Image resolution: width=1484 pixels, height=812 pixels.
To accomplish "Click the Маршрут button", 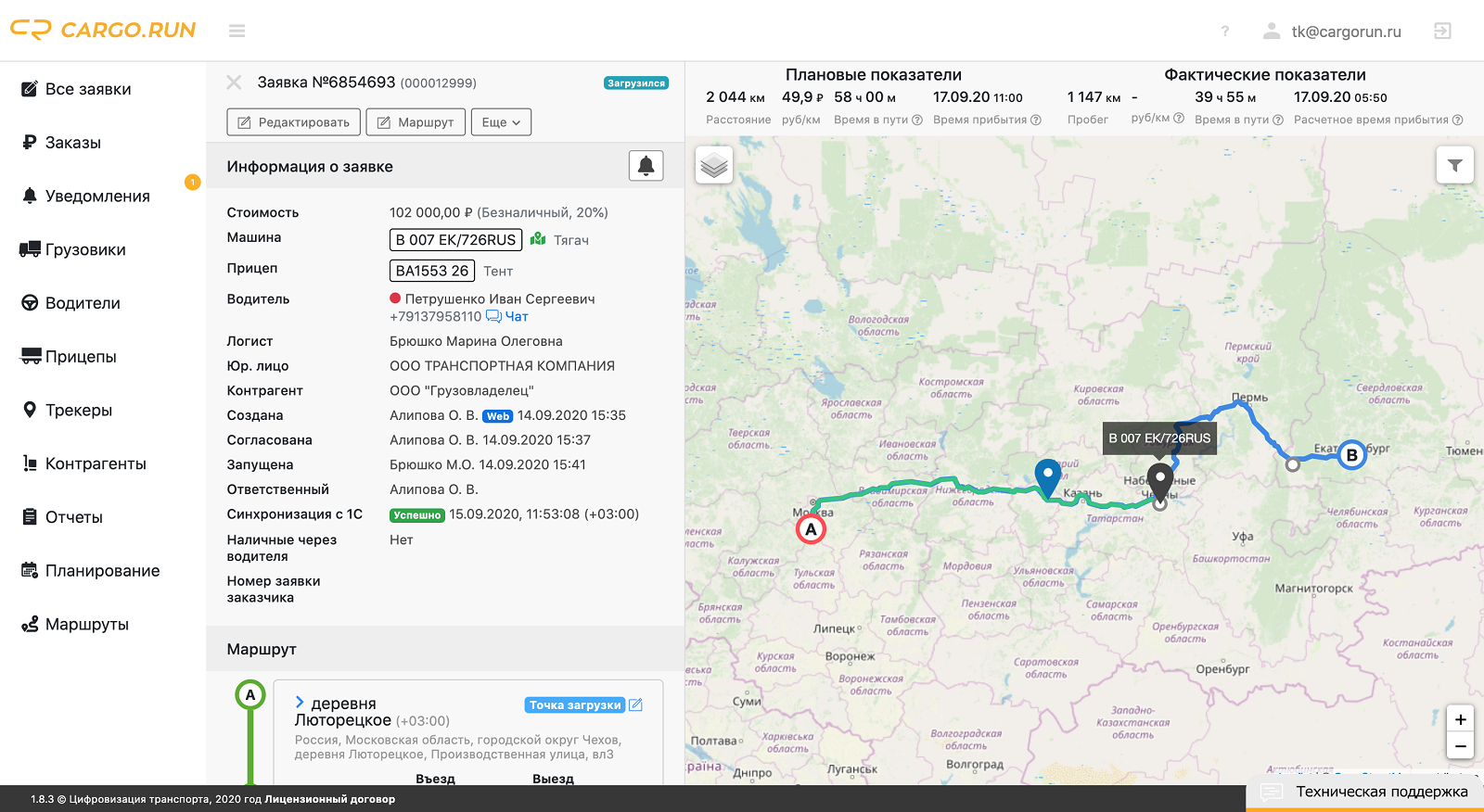I will pos(416,122).
